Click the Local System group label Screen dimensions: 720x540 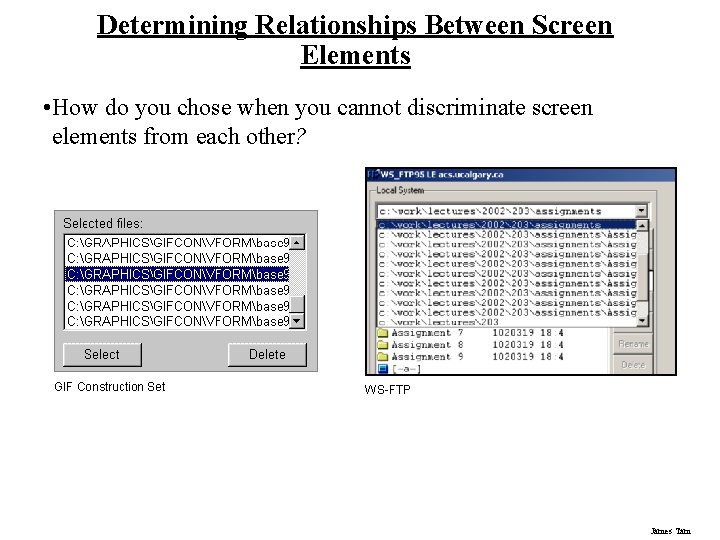click(x=400, y=190)
